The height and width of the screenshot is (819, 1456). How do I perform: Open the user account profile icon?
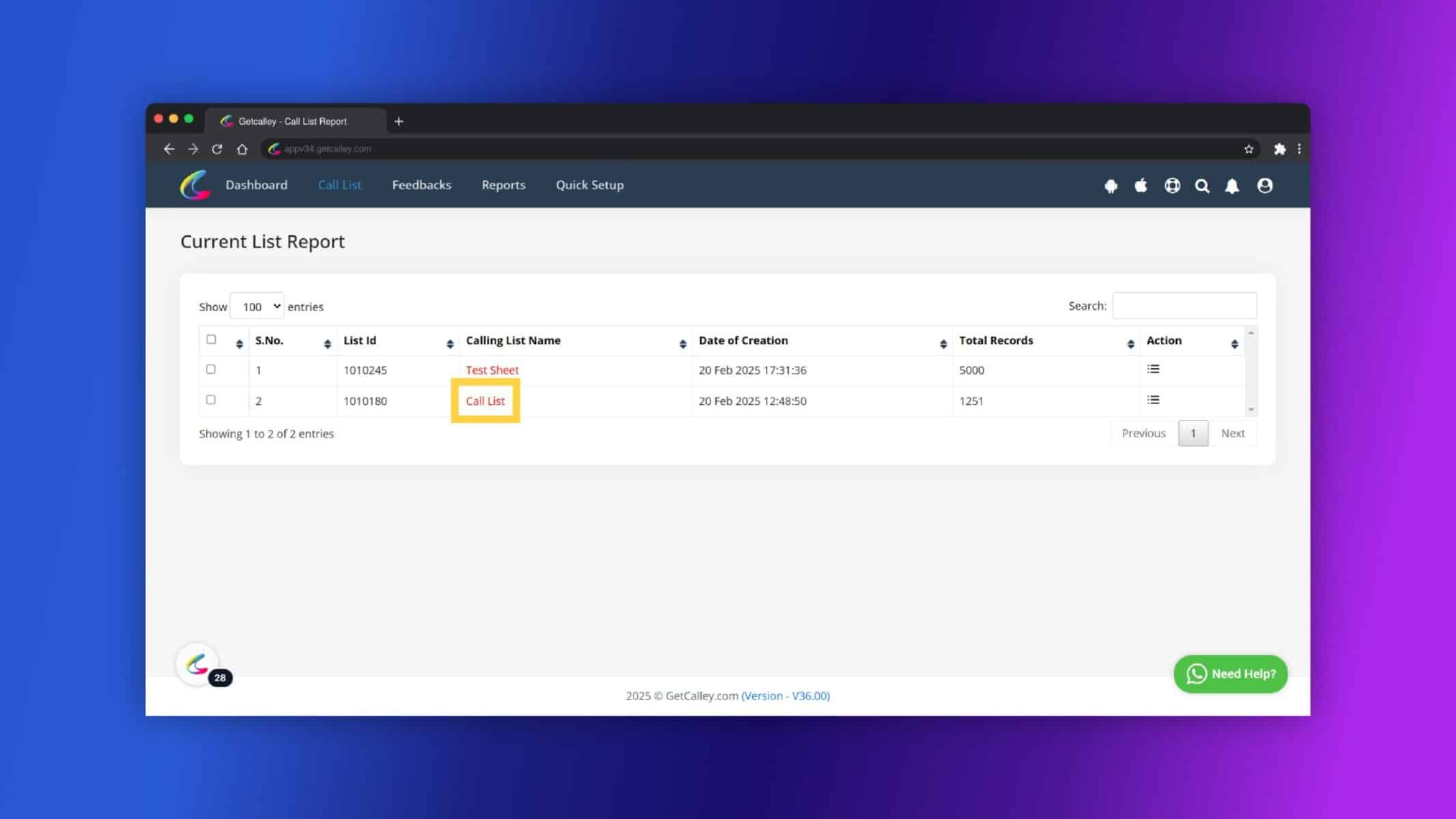[1264, 186]
